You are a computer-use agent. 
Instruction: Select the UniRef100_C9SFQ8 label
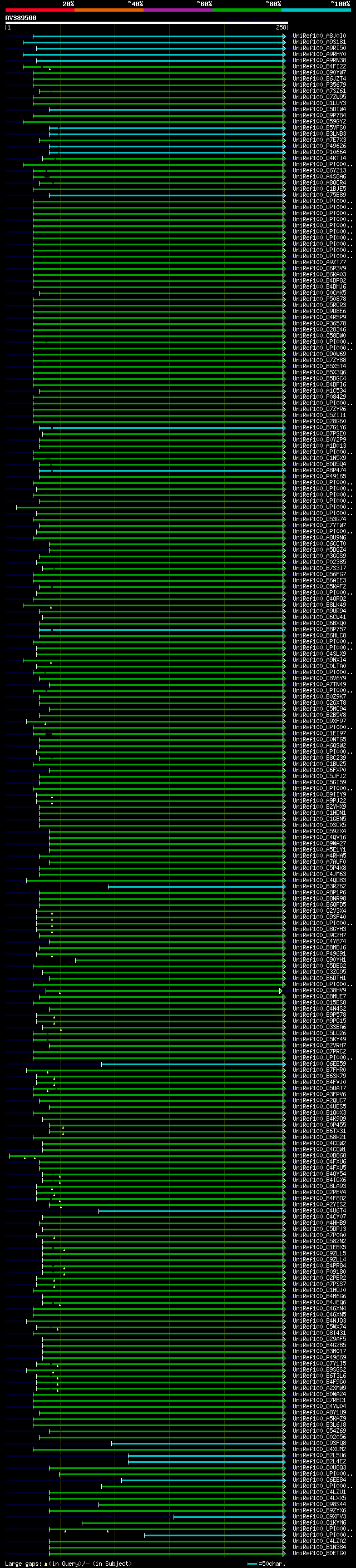[319, 1443]
